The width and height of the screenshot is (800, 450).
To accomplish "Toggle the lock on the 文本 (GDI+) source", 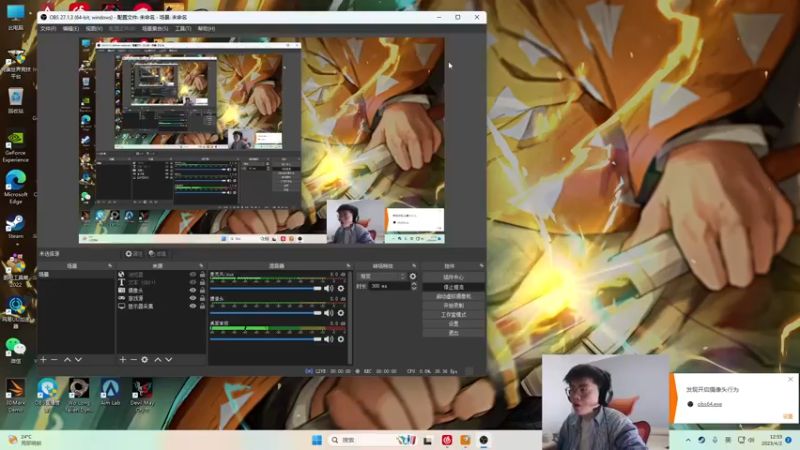I will 203,282.
